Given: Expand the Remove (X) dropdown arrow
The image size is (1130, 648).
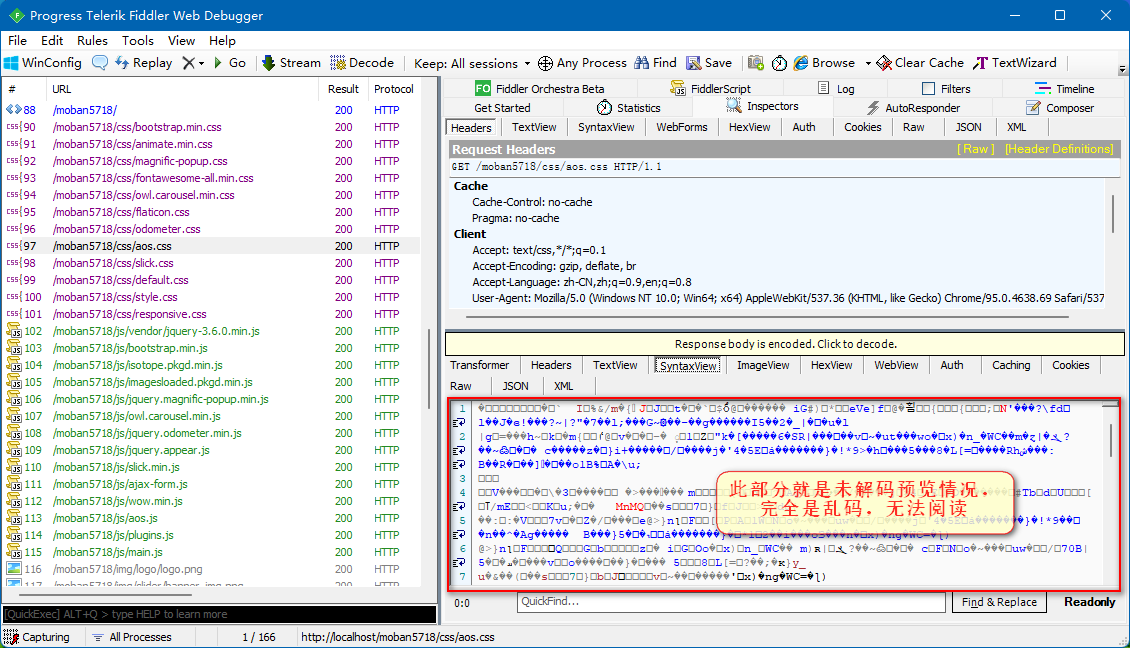Looking at the screenshot, I should (x=201, y=63).
